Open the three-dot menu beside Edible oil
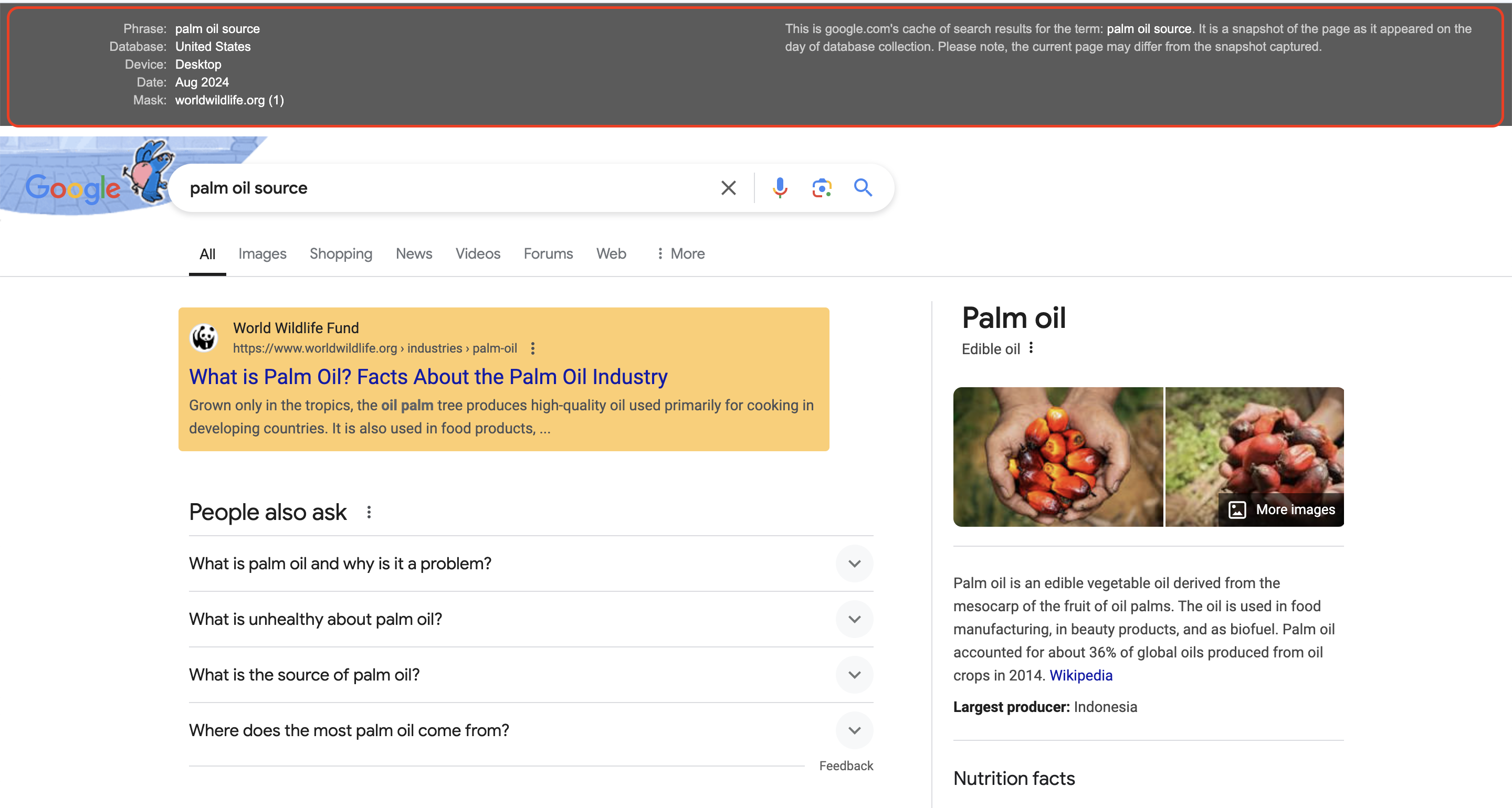This screenshot has width=1512, height=808. click(1031, 348)
